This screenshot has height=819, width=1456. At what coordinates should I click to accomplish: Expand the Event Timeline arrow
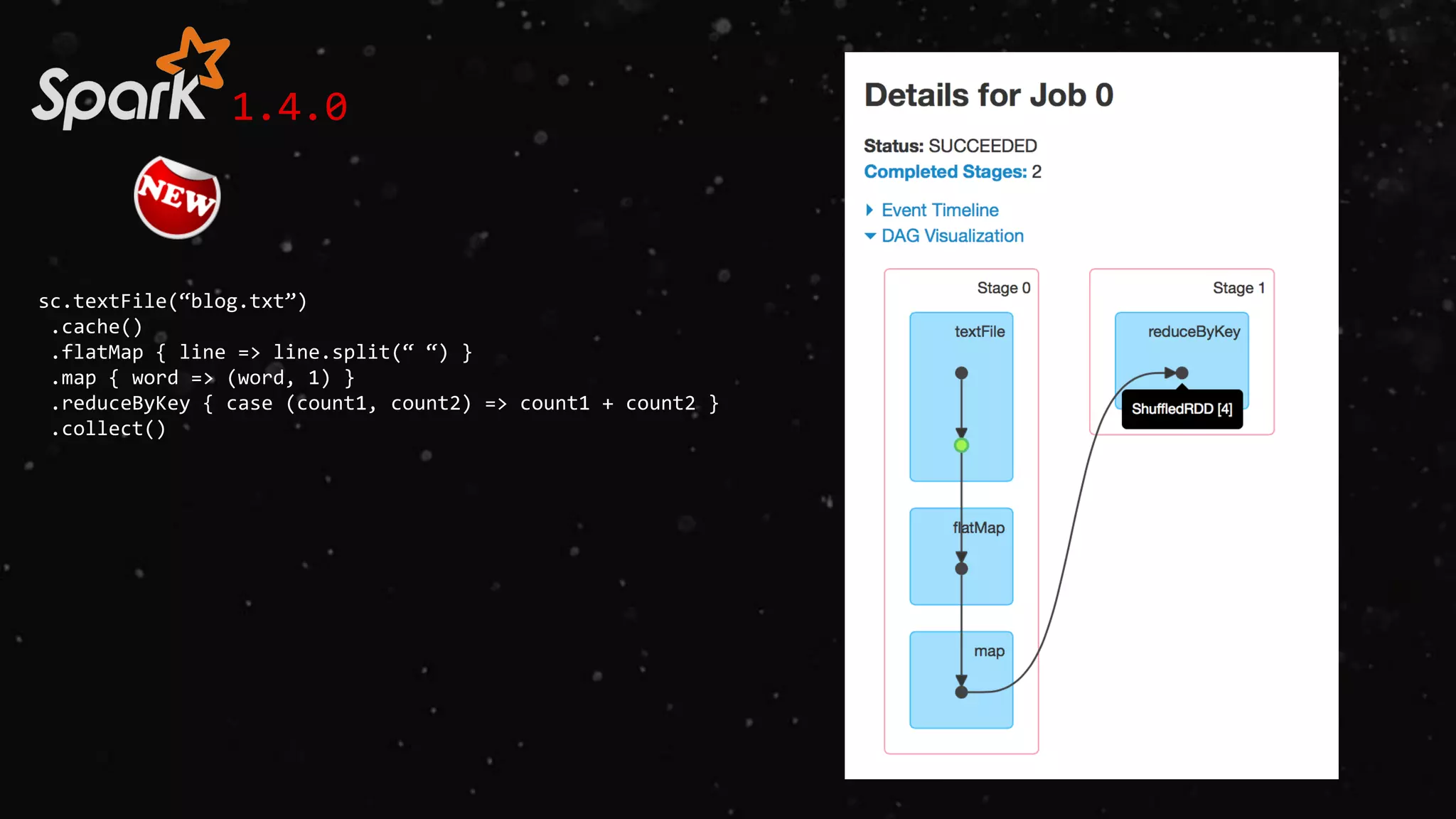869,210
